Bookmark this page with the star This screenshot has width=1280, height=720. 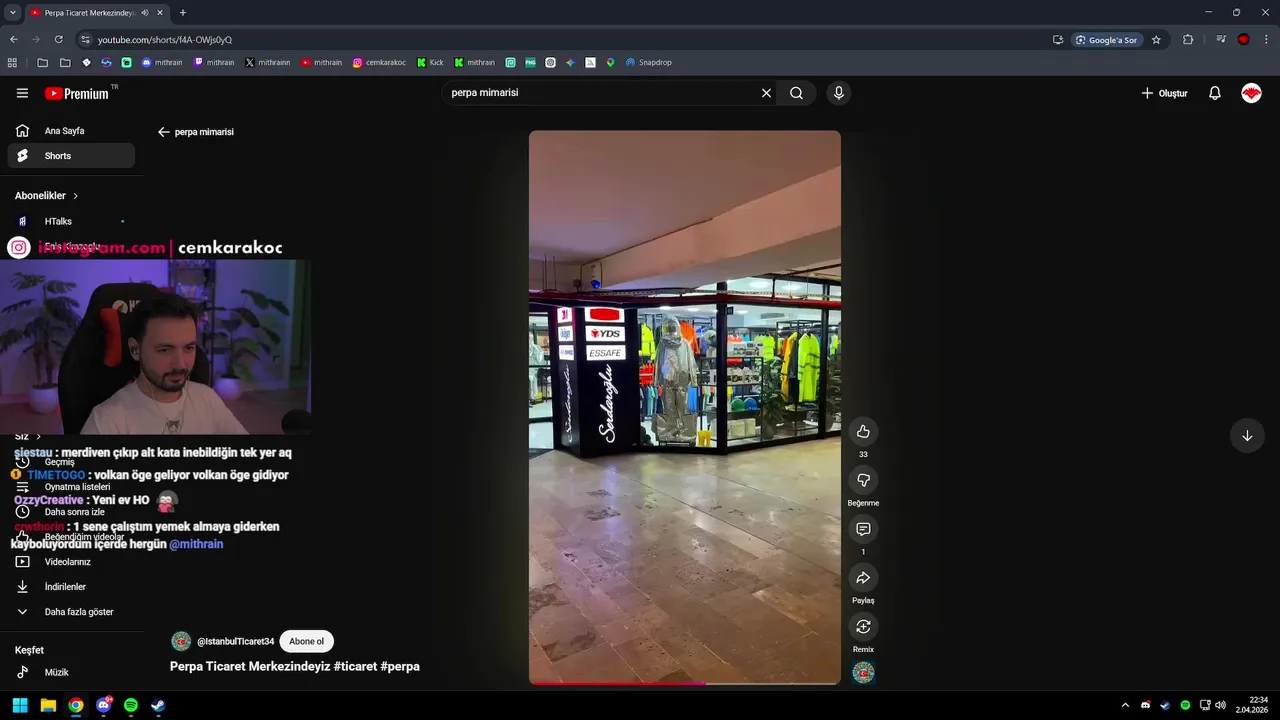[x=1156, y=40]
